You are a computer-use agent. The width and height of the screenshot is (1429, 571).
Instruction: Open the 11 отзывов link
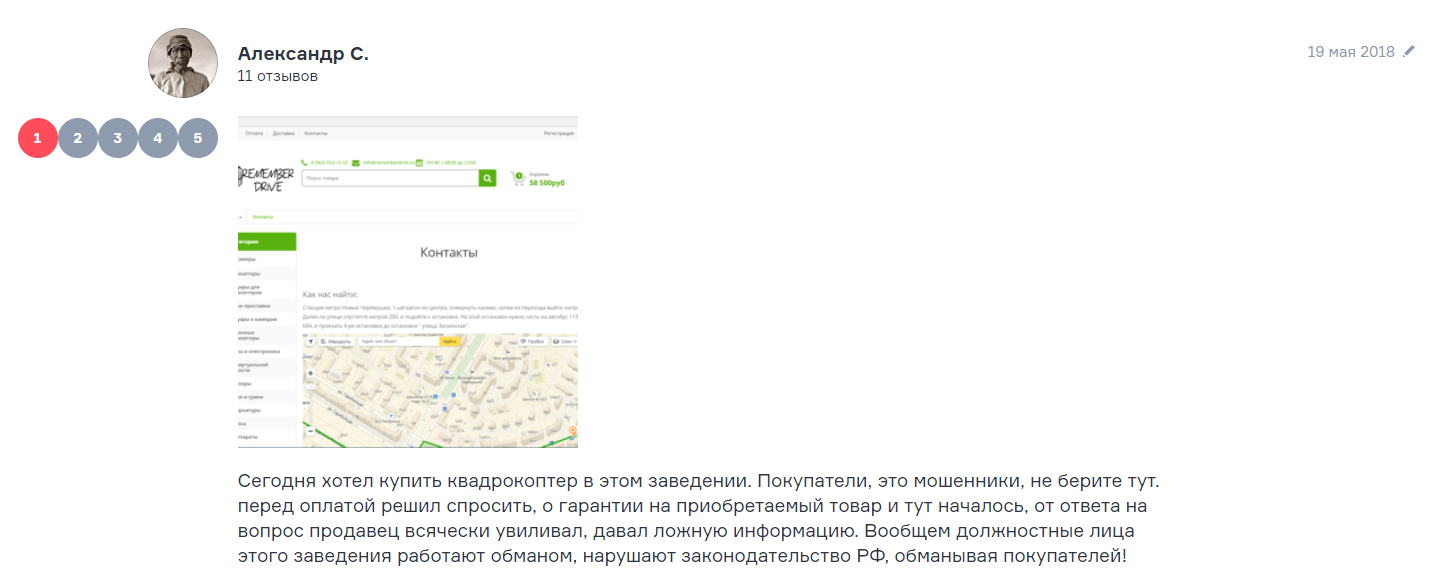[278, 76]
